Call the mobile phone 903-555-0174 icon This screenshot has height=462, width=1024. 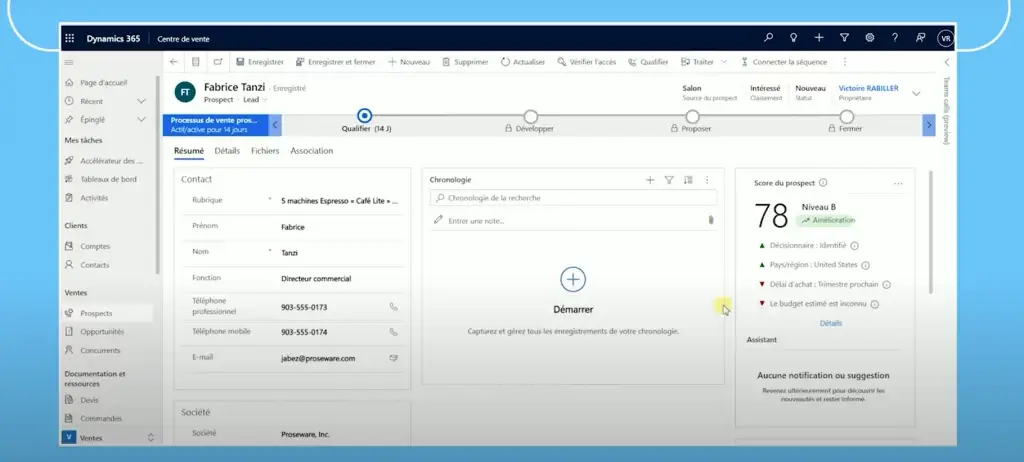(393, 332)
